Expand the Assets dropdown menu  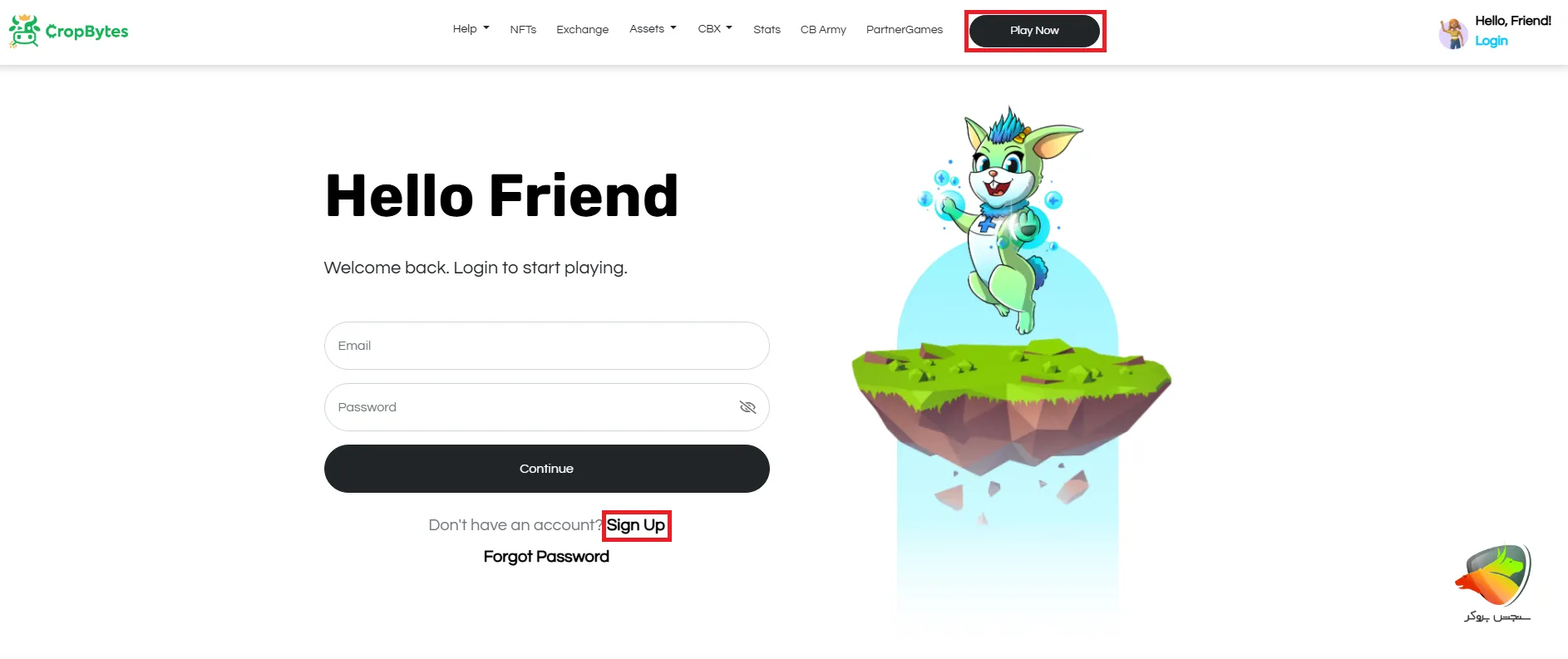pyautogui.click(x=653, y=29)
